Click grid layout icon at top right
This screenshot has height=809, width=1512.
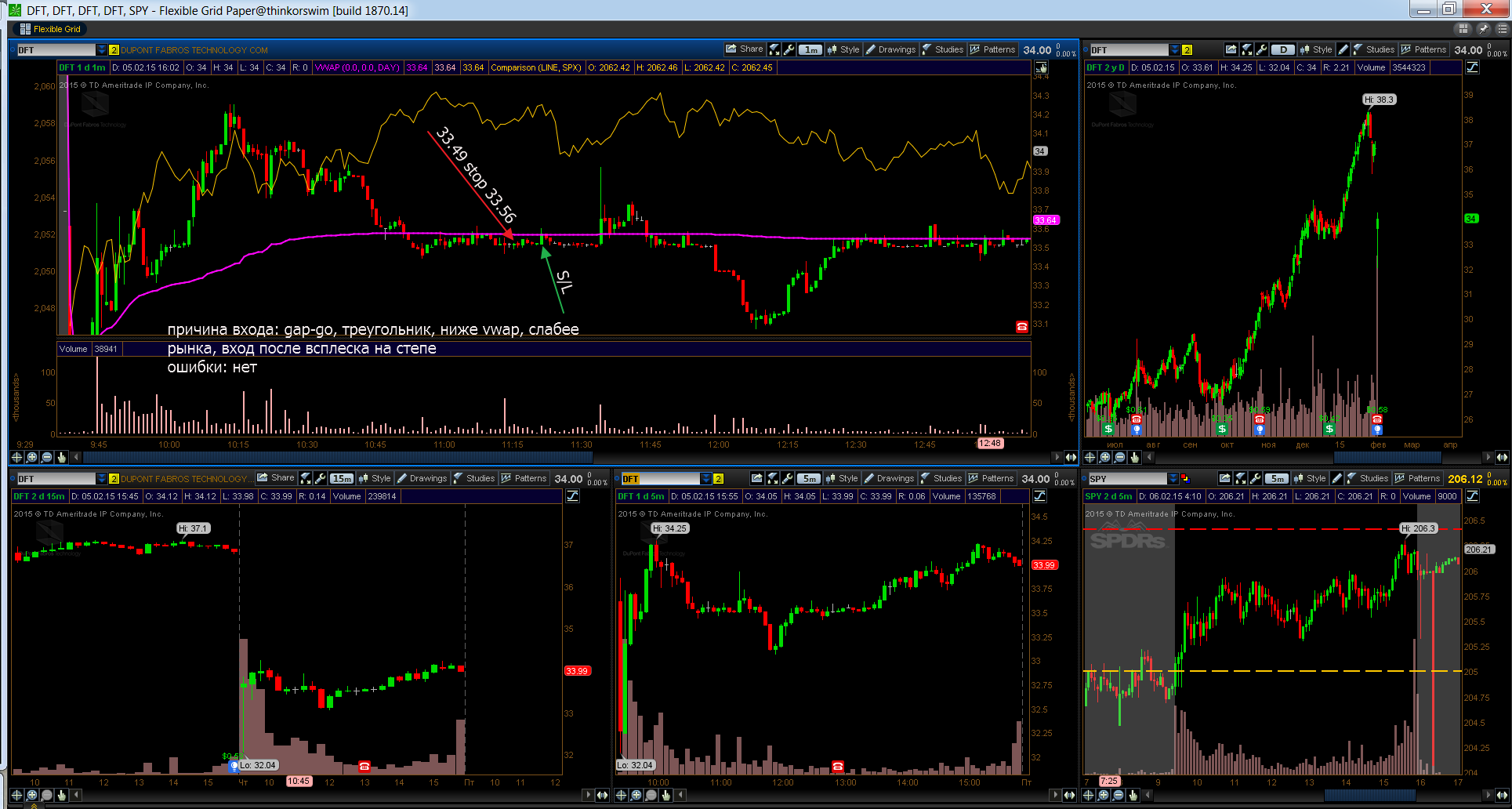1463,29
